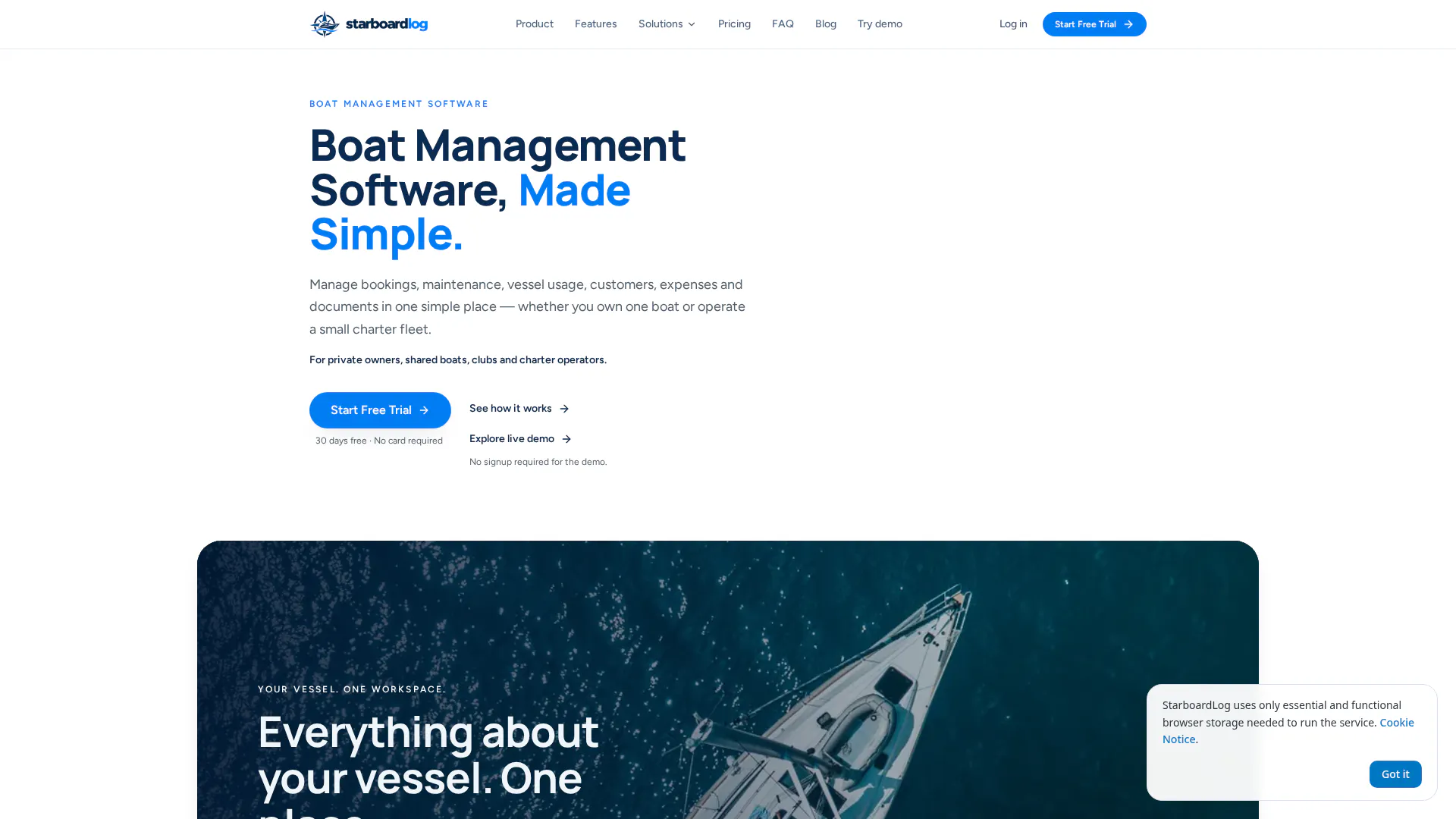Click the See how it works text link
This screenshot has height=819, width=1456.
(x=510, y=409)
